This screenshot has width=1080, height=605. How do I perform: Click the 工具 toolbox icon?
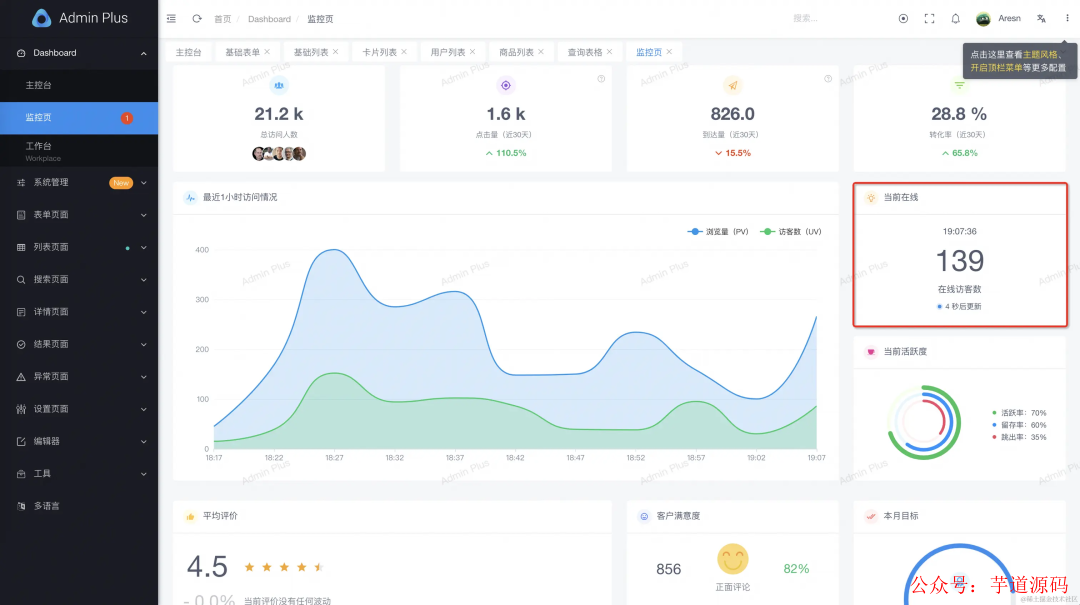click(x=21, y=474)
